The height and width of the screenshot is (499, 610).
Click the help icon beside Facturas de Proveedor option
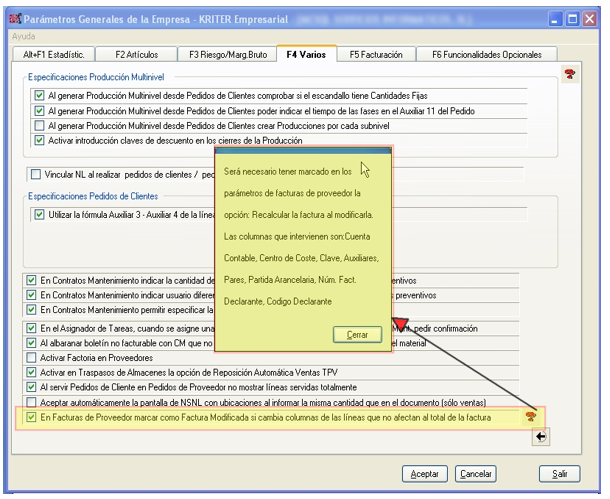click(x=530, y=415)
